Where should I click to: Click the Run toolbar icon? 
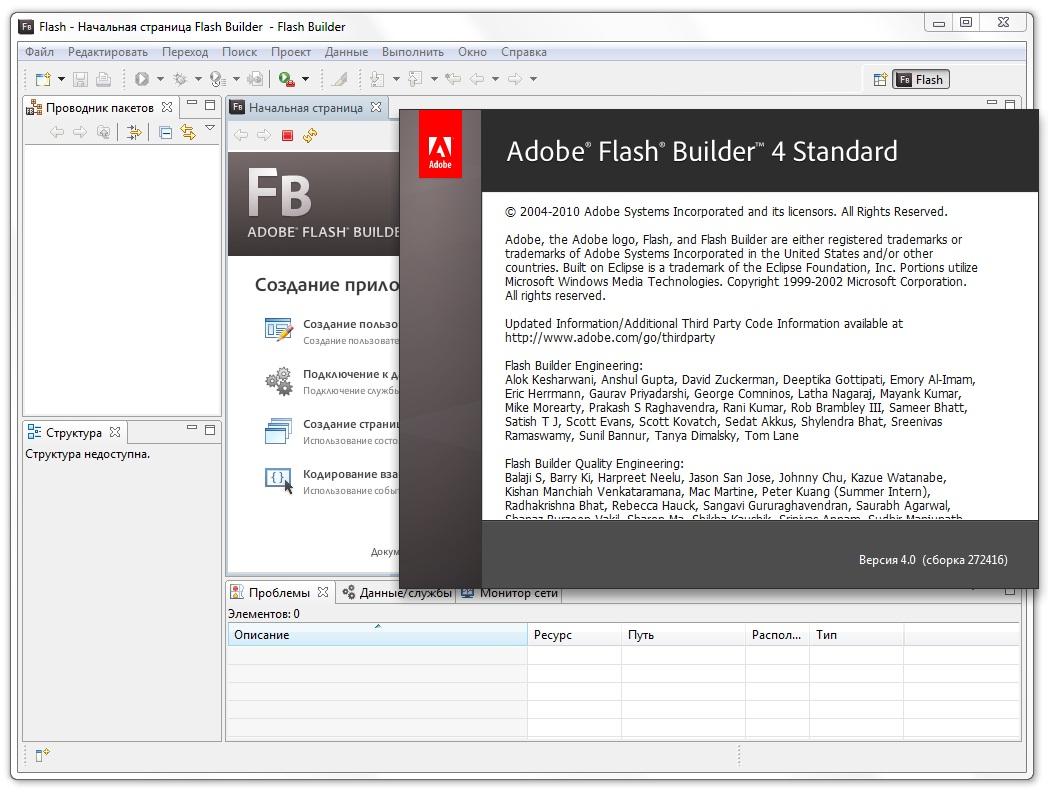pyautogui.click(x=142, y=79)
